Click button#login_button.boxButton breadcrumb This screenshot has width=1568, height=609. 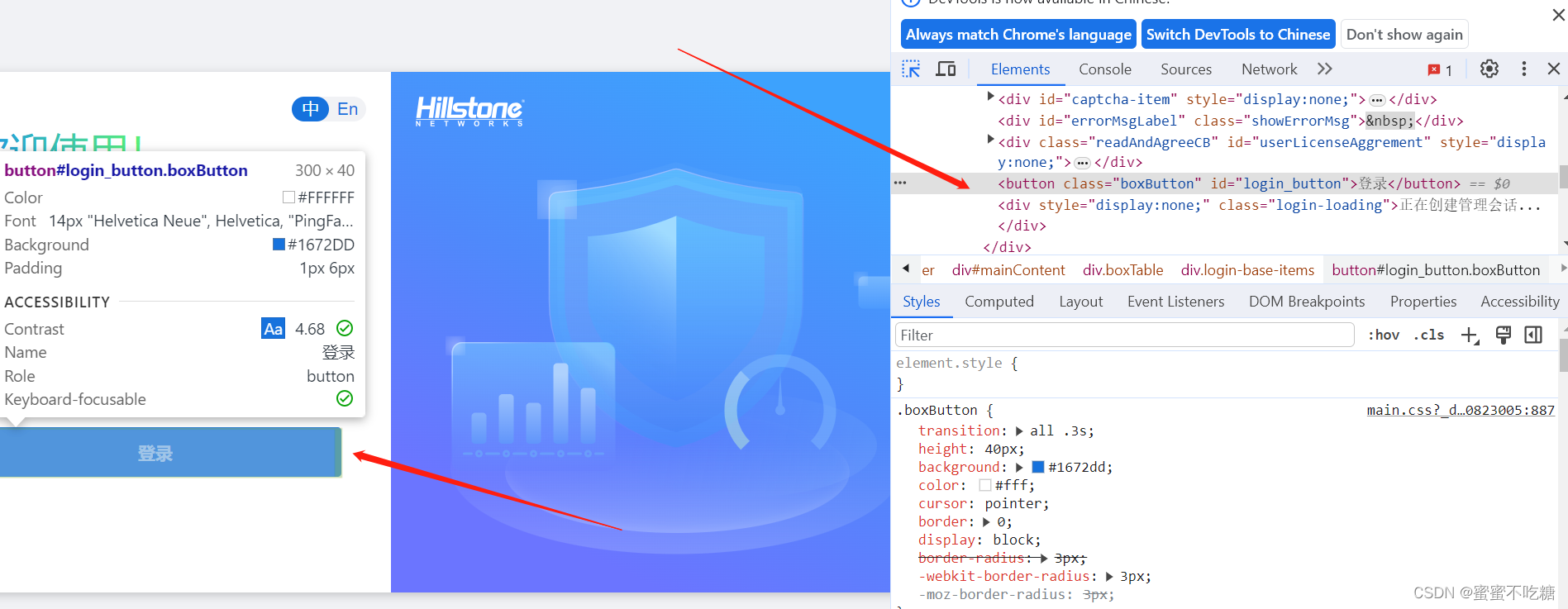(1436, 270)
